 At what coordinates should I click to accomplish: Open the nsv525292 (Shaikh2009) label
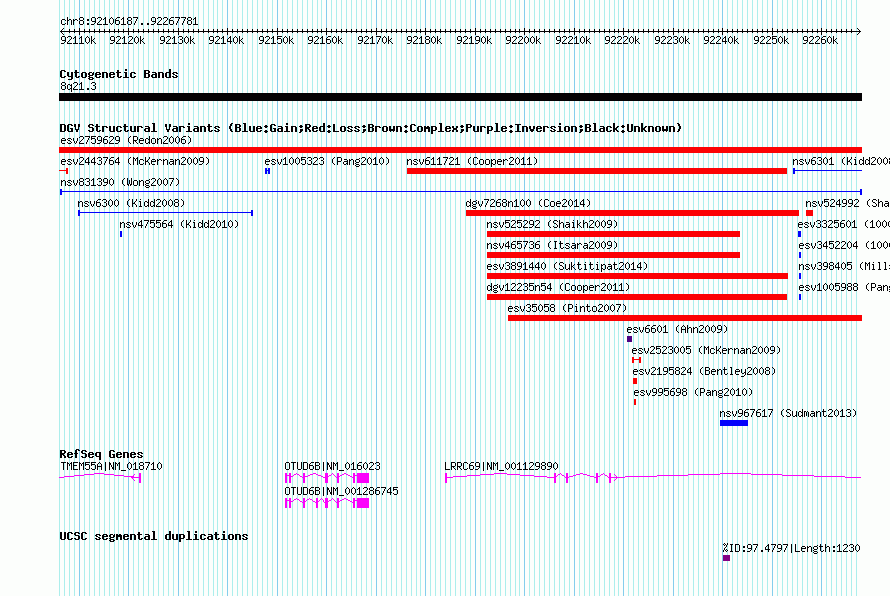(552, 224)
